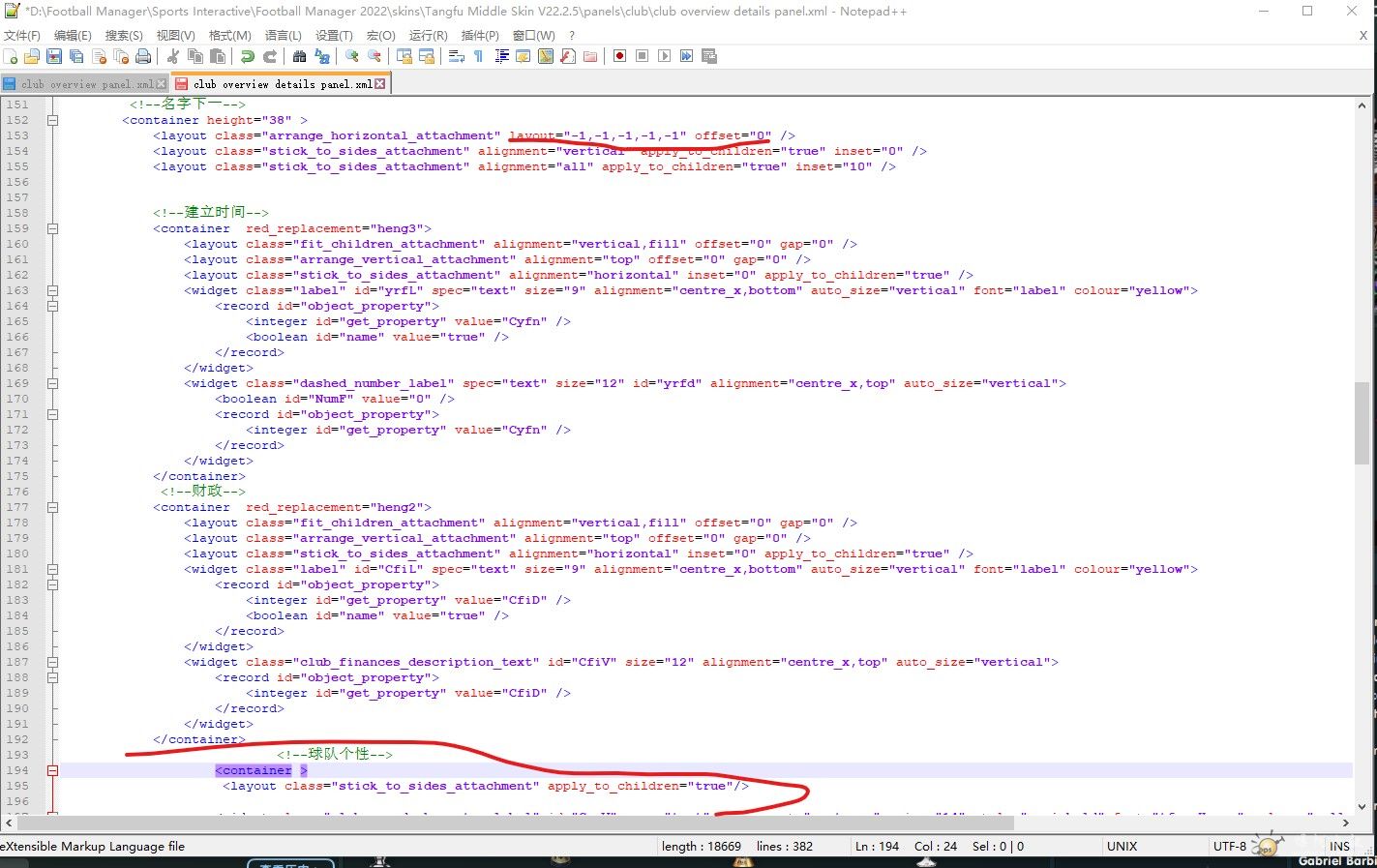Screen dimensions: 1377x868
Task: Select line 163 via its line number
Action: click(17, 290)
